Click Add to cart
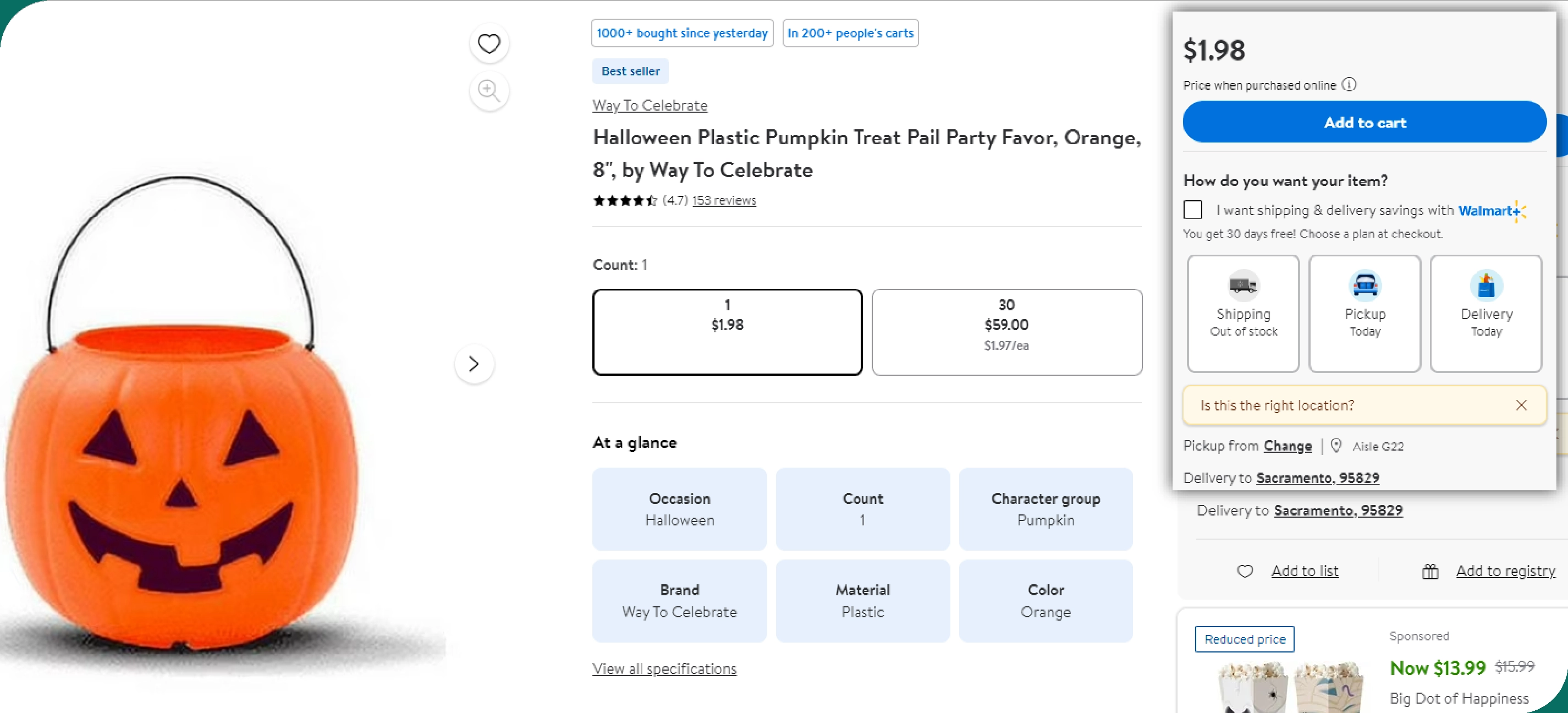The height and width of the screenshot is (713, 1568). tap(1365, 121)
